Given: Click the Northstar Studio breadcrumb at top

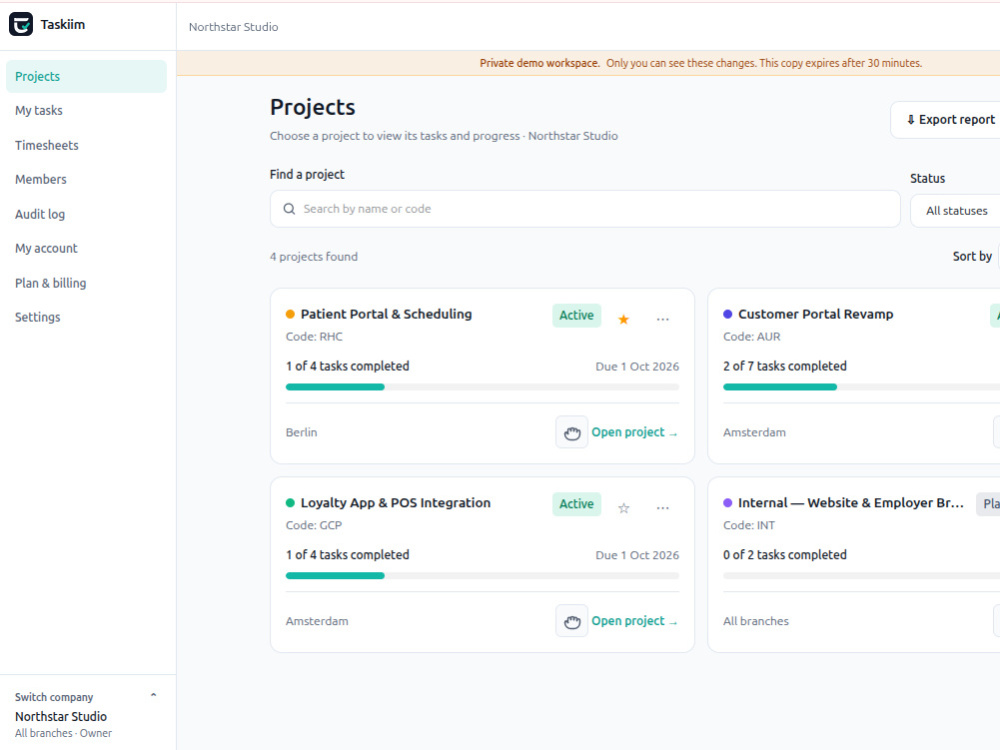Looking at the screenshot, I should click(x=233, y=27).
